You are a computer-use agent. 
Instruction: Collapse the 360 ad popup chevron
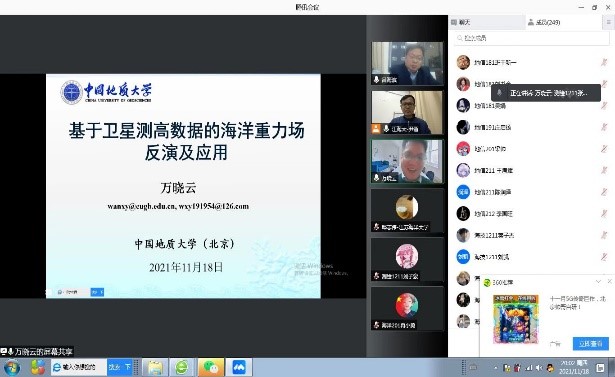point(598,281)
